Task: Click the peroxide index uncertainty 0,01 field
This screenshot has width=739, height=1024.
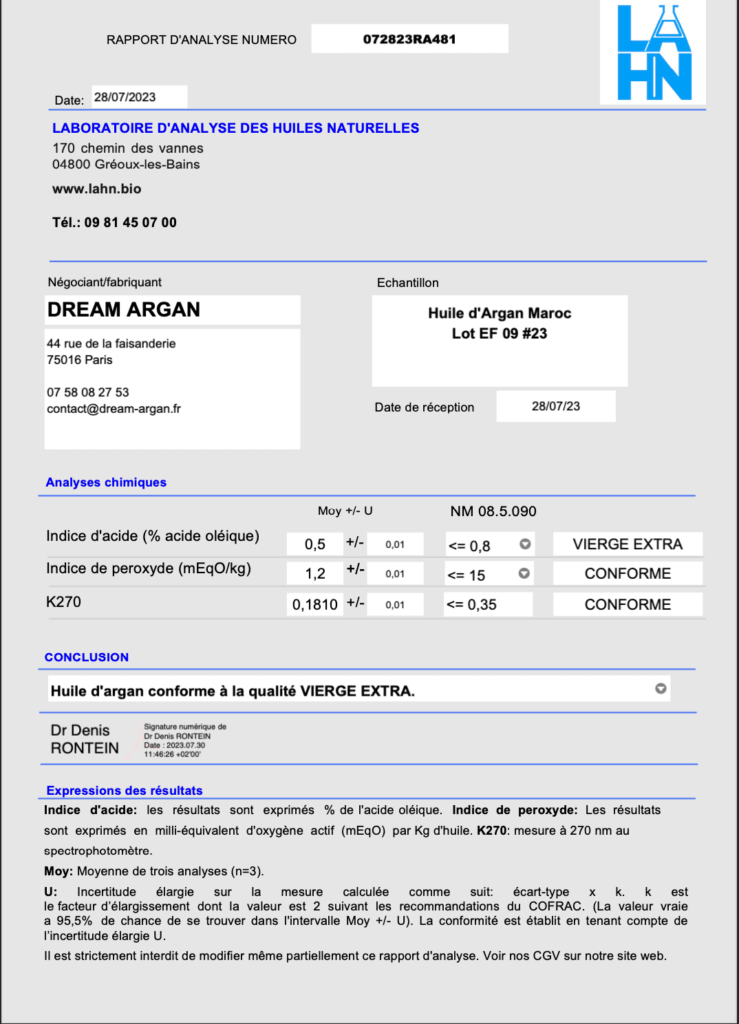Action: 395,574
